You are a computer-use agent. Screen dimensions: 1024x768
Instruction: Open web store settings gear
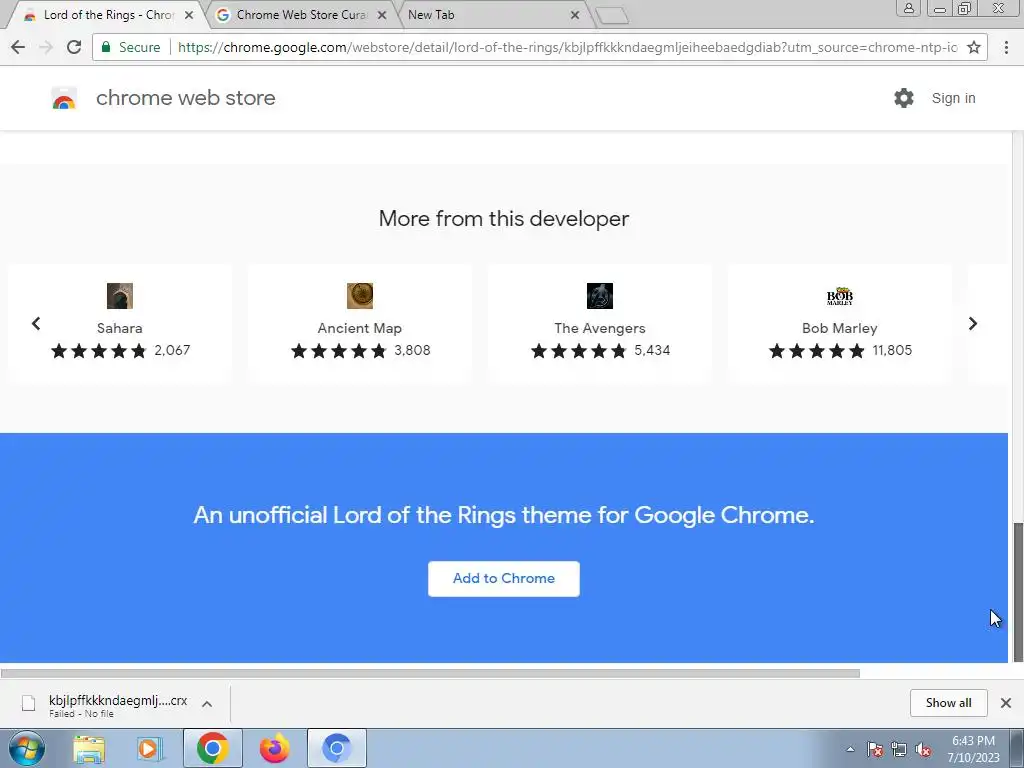coord(904,98)
